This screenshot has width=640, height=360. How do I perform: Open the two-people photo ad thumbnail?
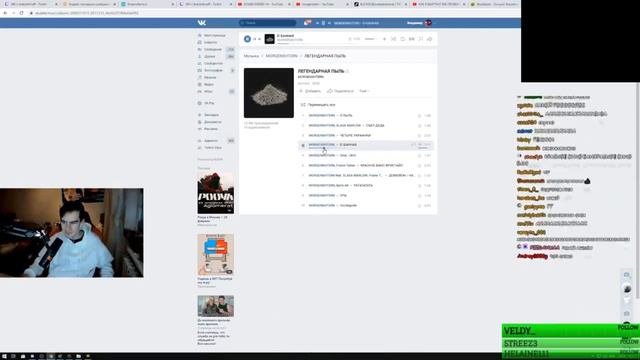[216, 306]
